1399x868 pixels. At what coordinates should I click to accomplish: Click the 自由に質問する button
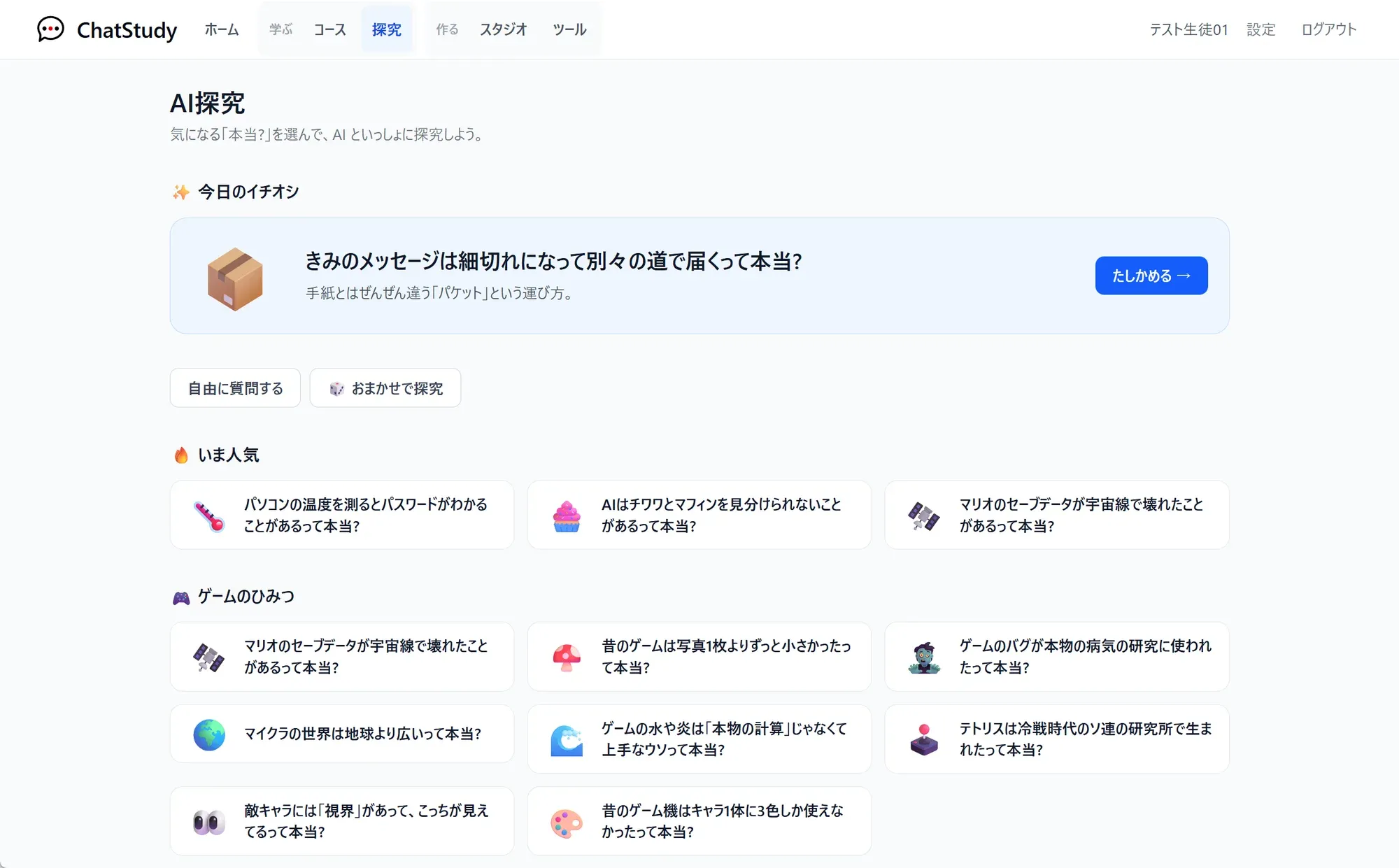point(235,388)
